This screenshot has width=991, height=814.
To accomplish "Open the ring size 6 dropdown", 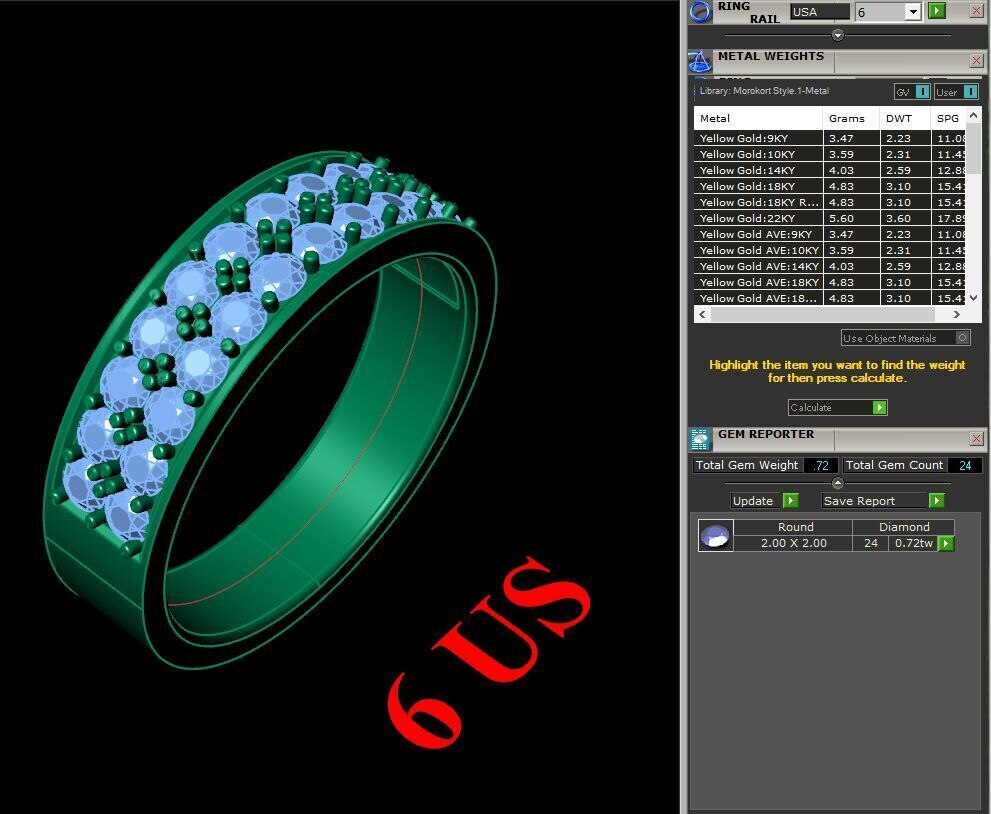I will click(x=913, y=12).
